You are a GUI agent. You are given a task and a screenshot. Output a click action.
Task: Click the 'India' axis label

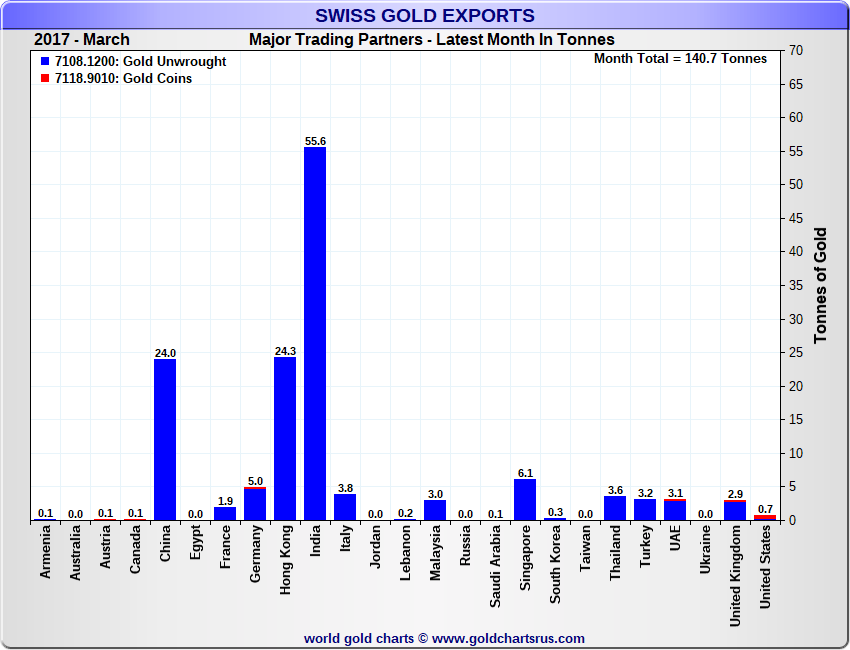(315, 541)
